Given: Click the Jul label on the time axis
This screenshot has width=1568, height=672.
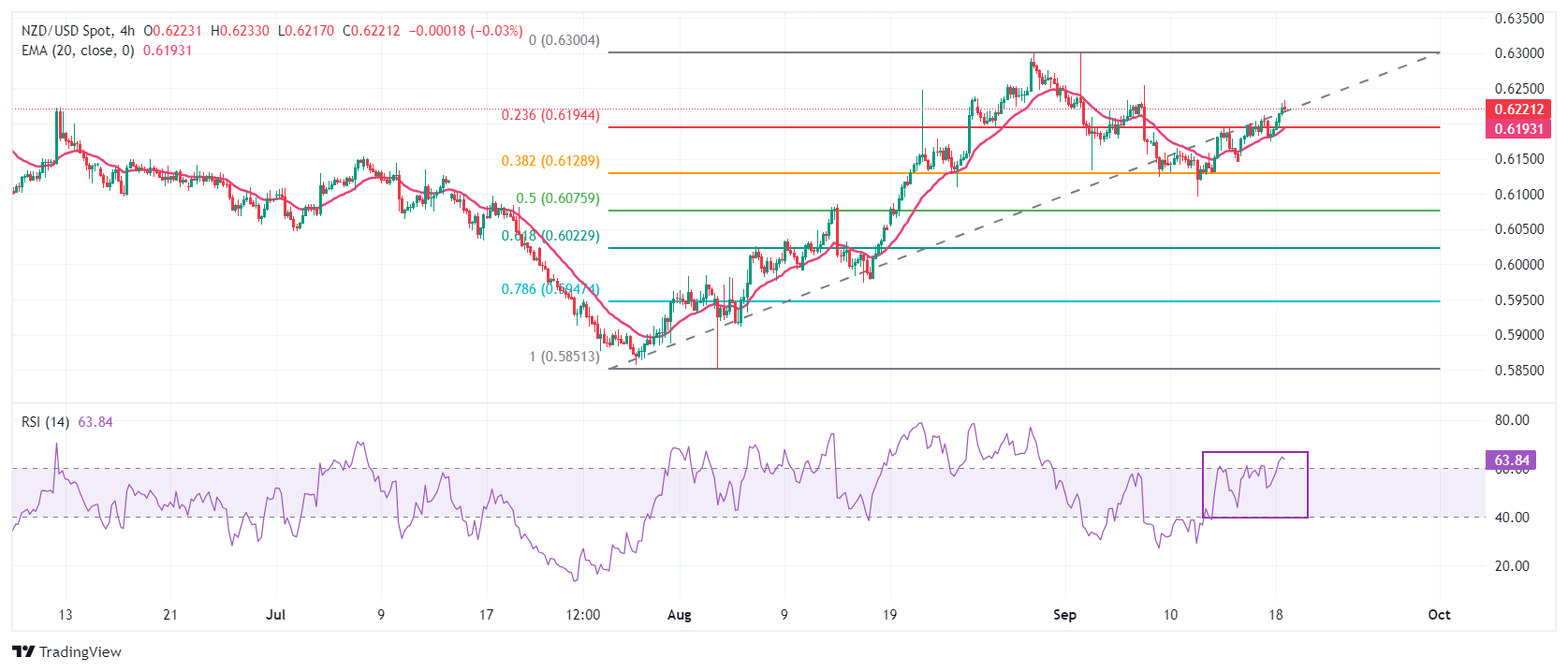Looking at the screenshot, I should click(275, 615).
